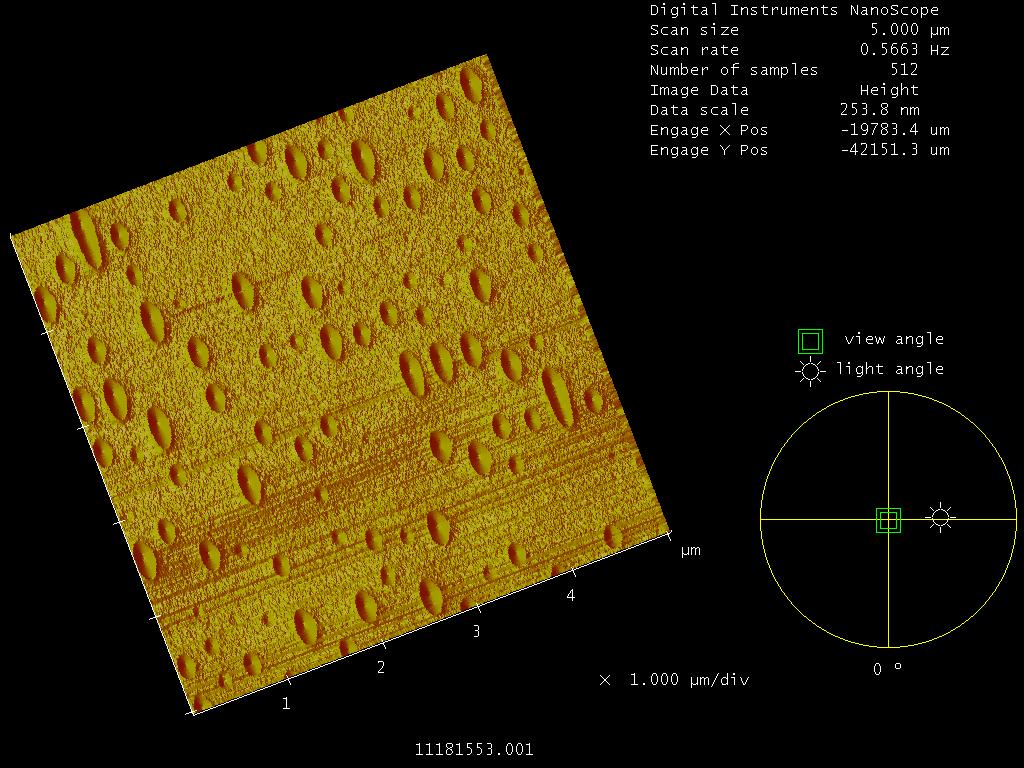Select the Scan size value 5.000 µm
Viewport: 1024px width, 768px height.
tap(904, 30)
